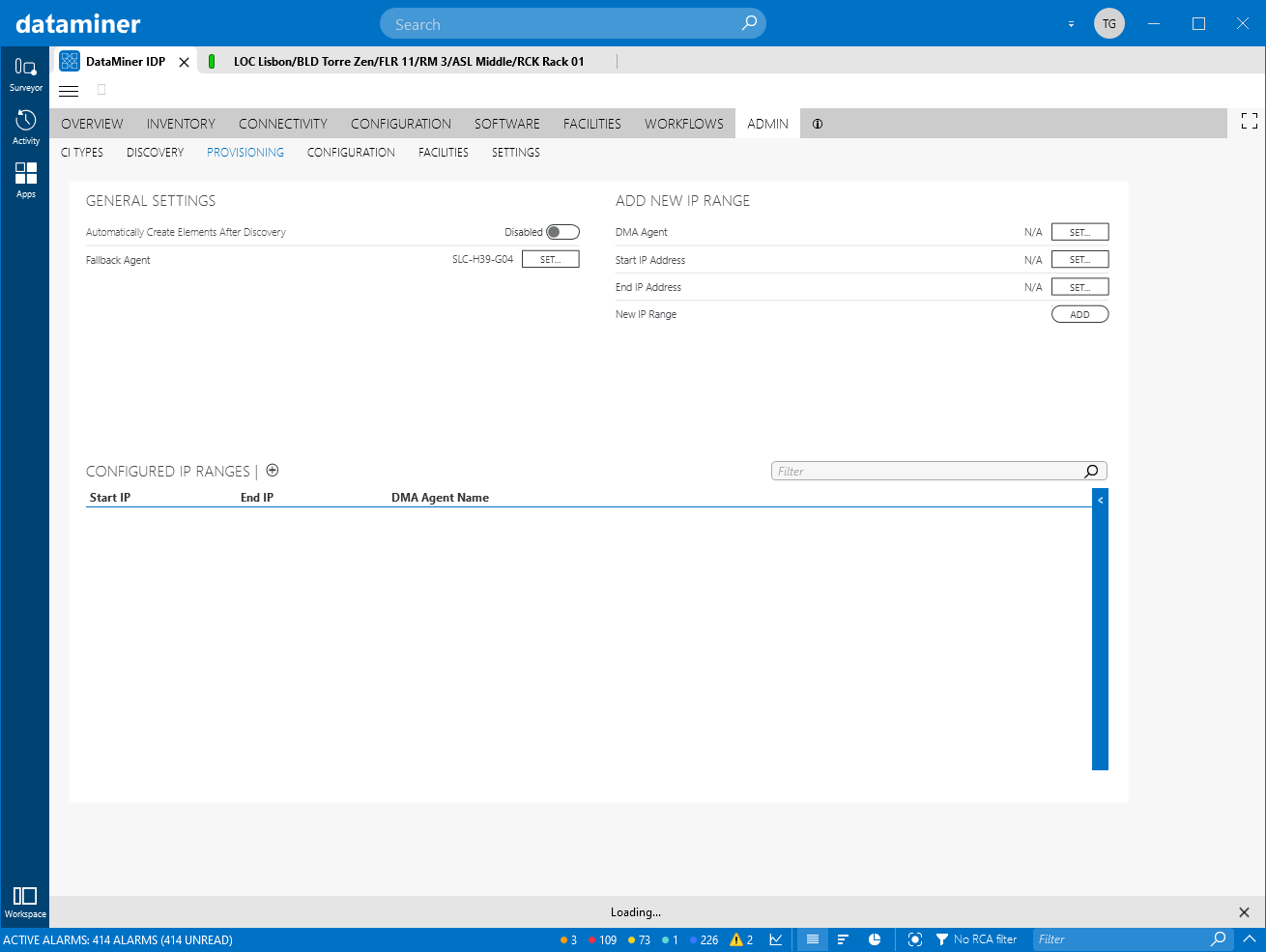Open the No RCA filter option
The width and height of the screenshot is (1266, 952).
point(976,939)
